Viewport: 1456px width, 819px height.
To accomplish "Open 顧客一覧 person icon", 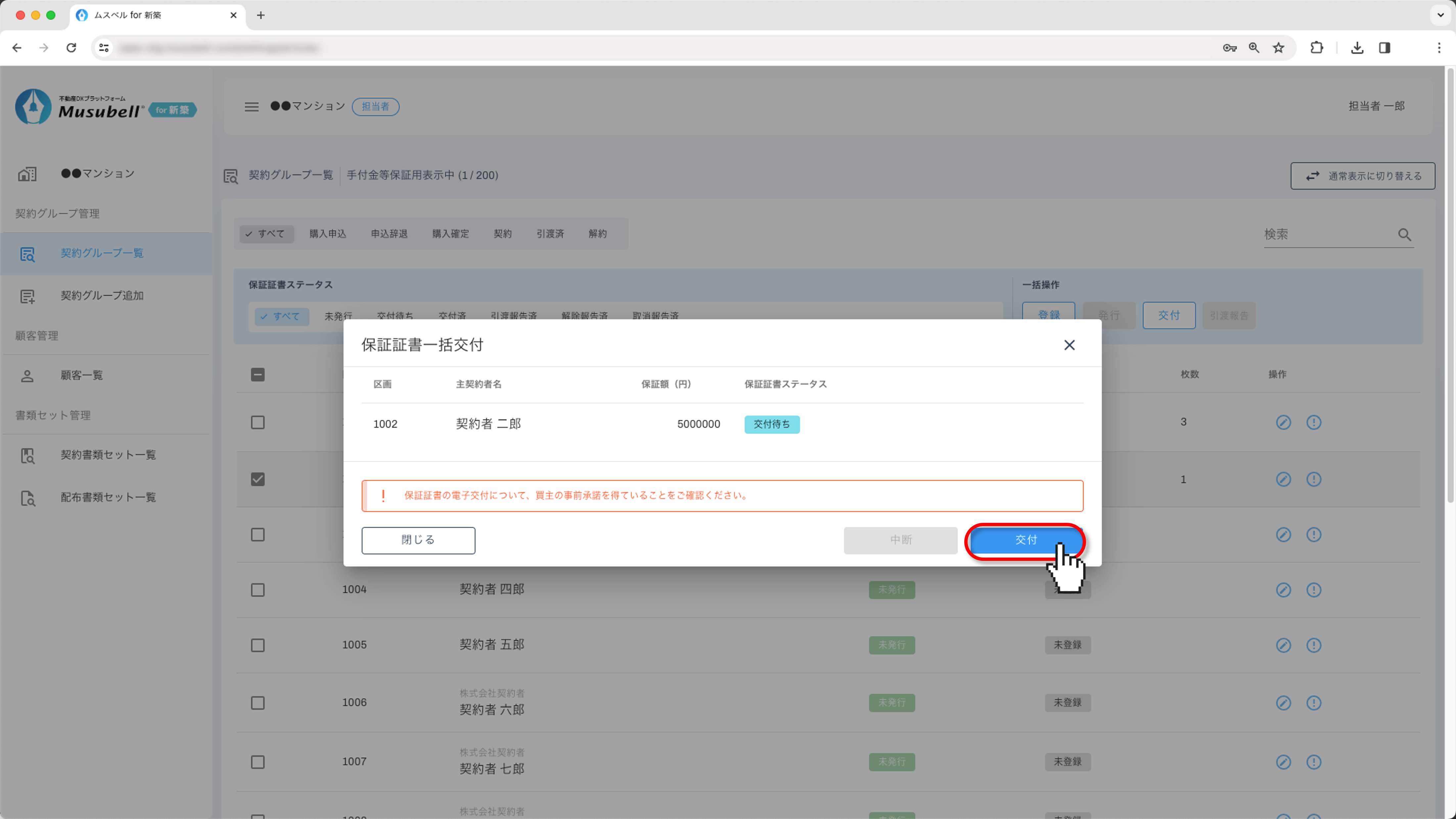I will (x=27, y=375).
